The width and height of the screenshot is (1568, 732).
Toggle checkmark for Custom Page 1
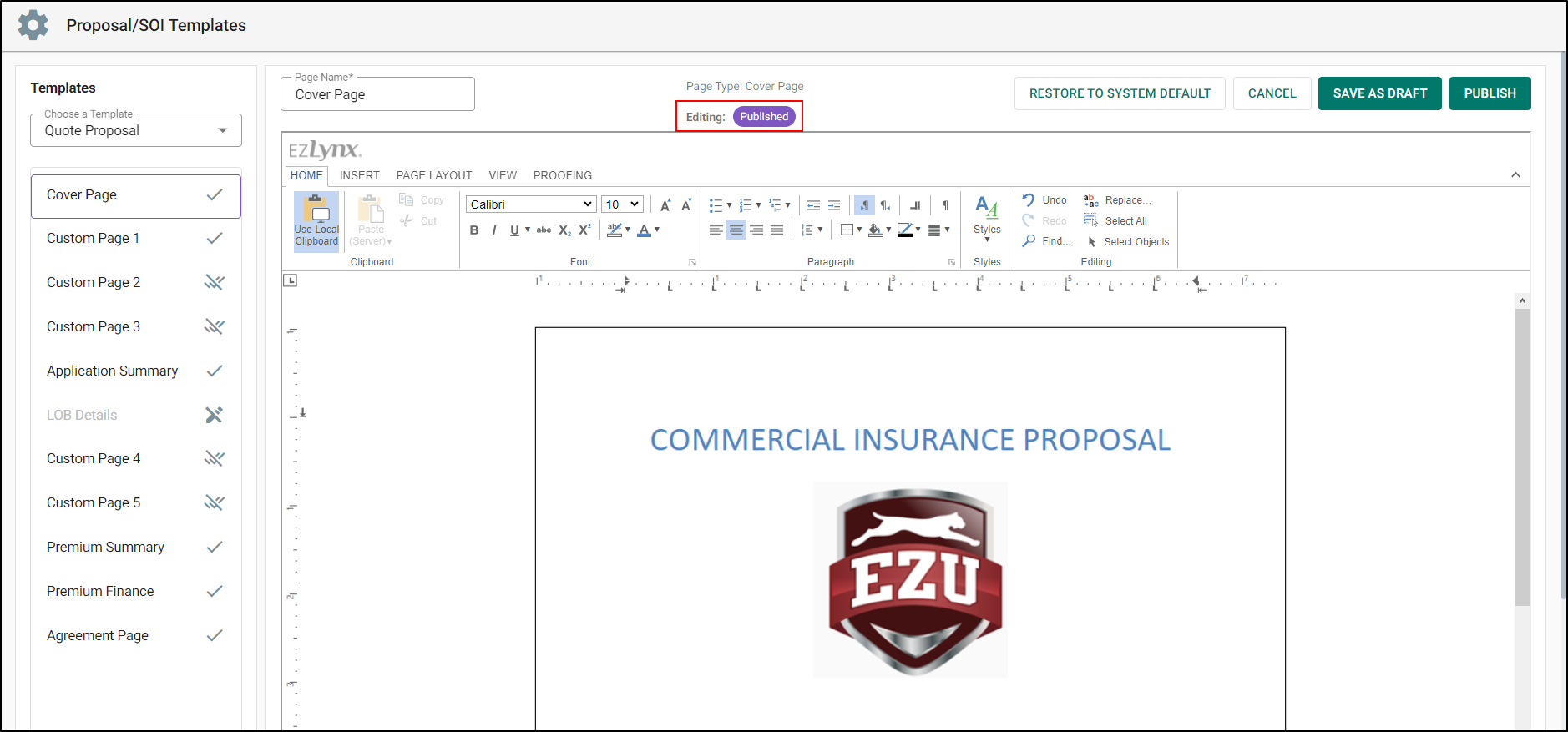tap(215, 238)
